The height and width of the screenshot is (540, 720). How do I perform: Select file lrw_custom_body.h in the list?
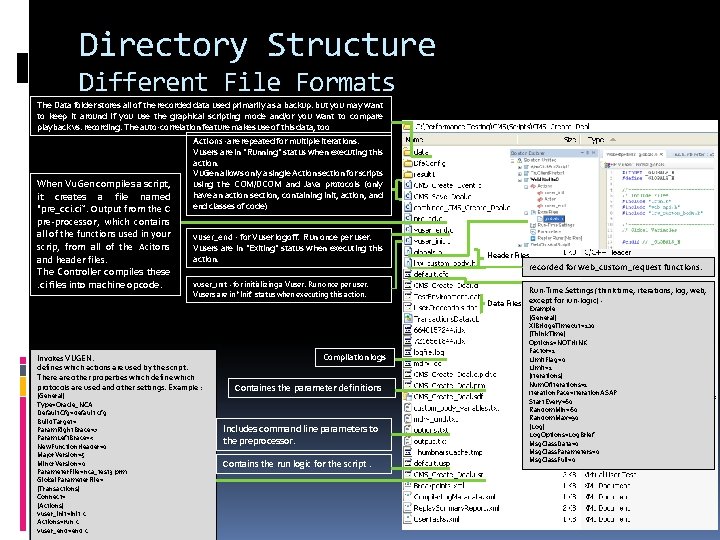(444, 263)
